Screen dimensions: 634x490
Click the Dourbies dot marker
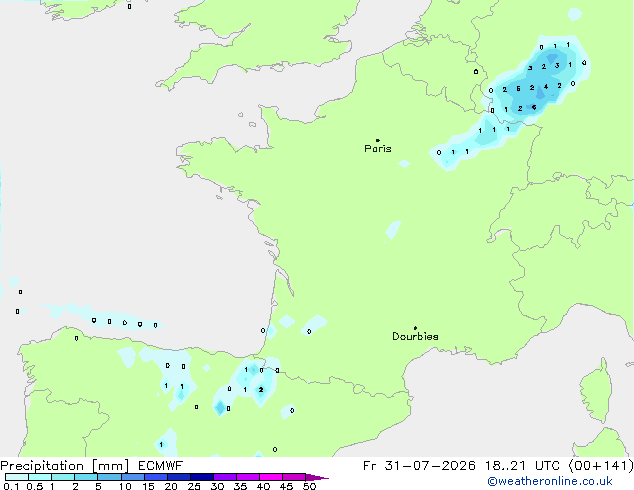[415, 328]
